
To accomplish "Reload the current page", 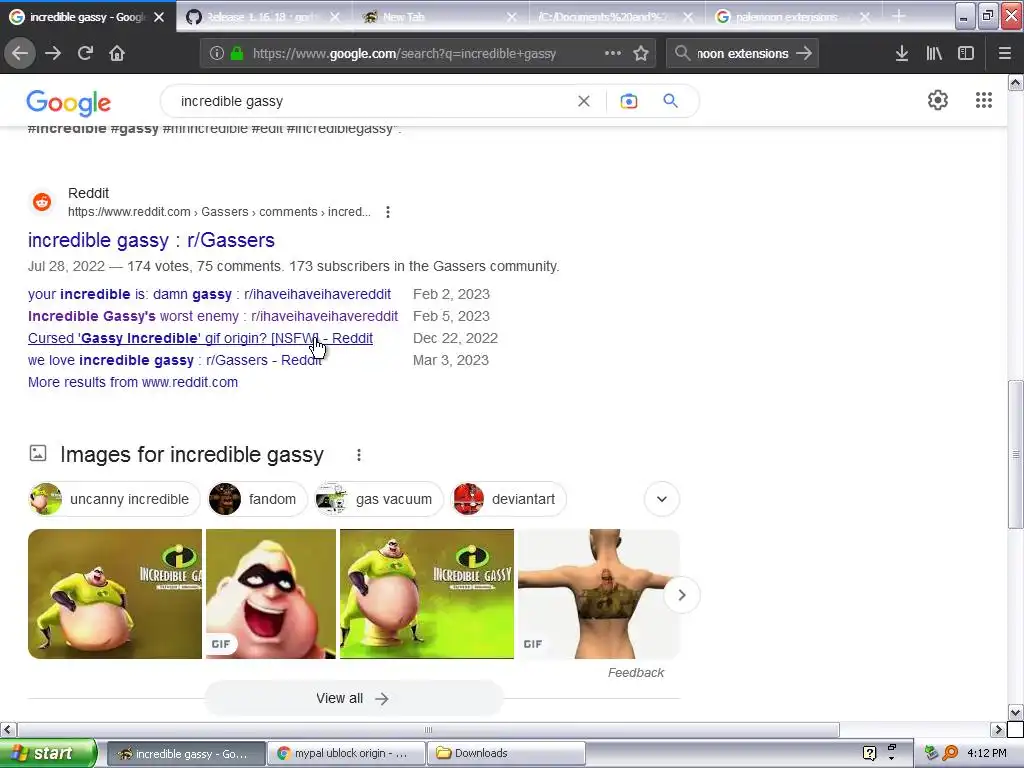I will coord(85,54).
